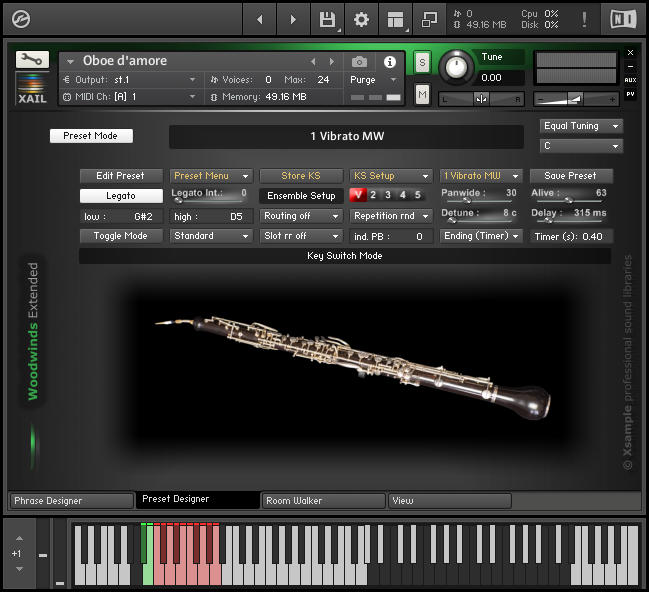Select previous preset arrow beside Oboe d'amore
Screen dimensions: 649x592
[x=313, y=62]
